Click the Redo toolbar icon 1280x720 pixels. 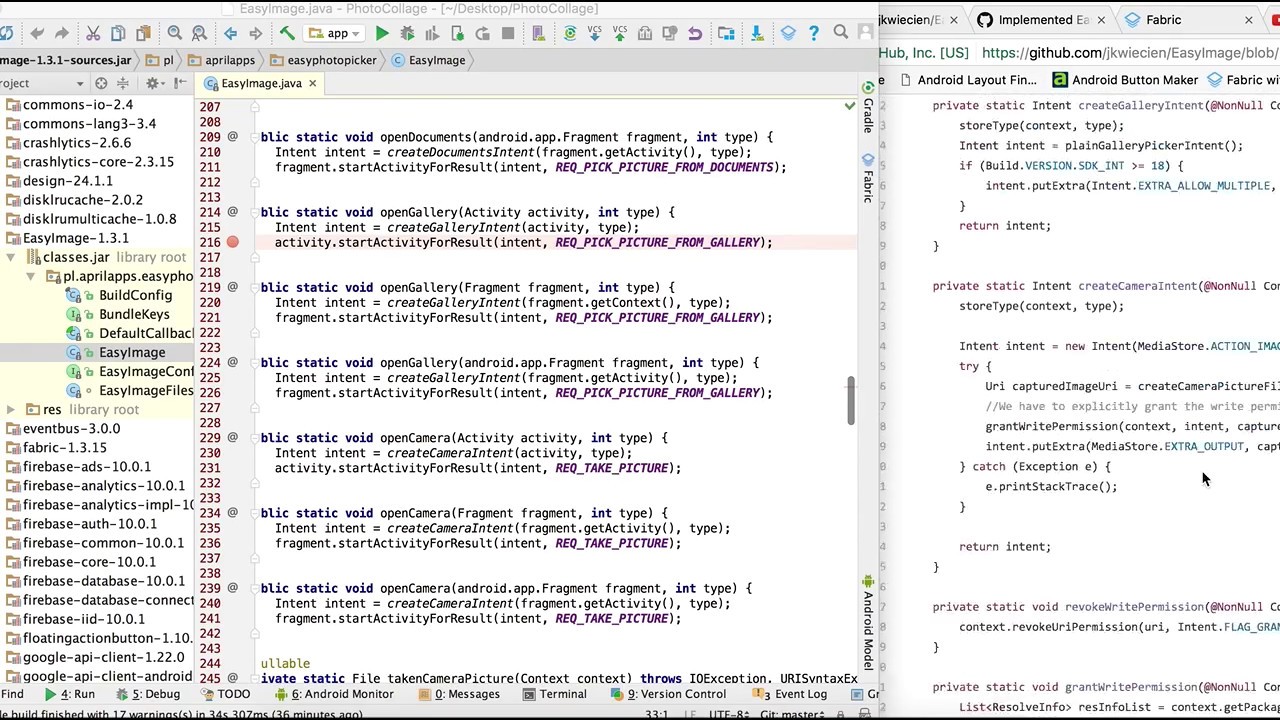[x=62, y=33]
